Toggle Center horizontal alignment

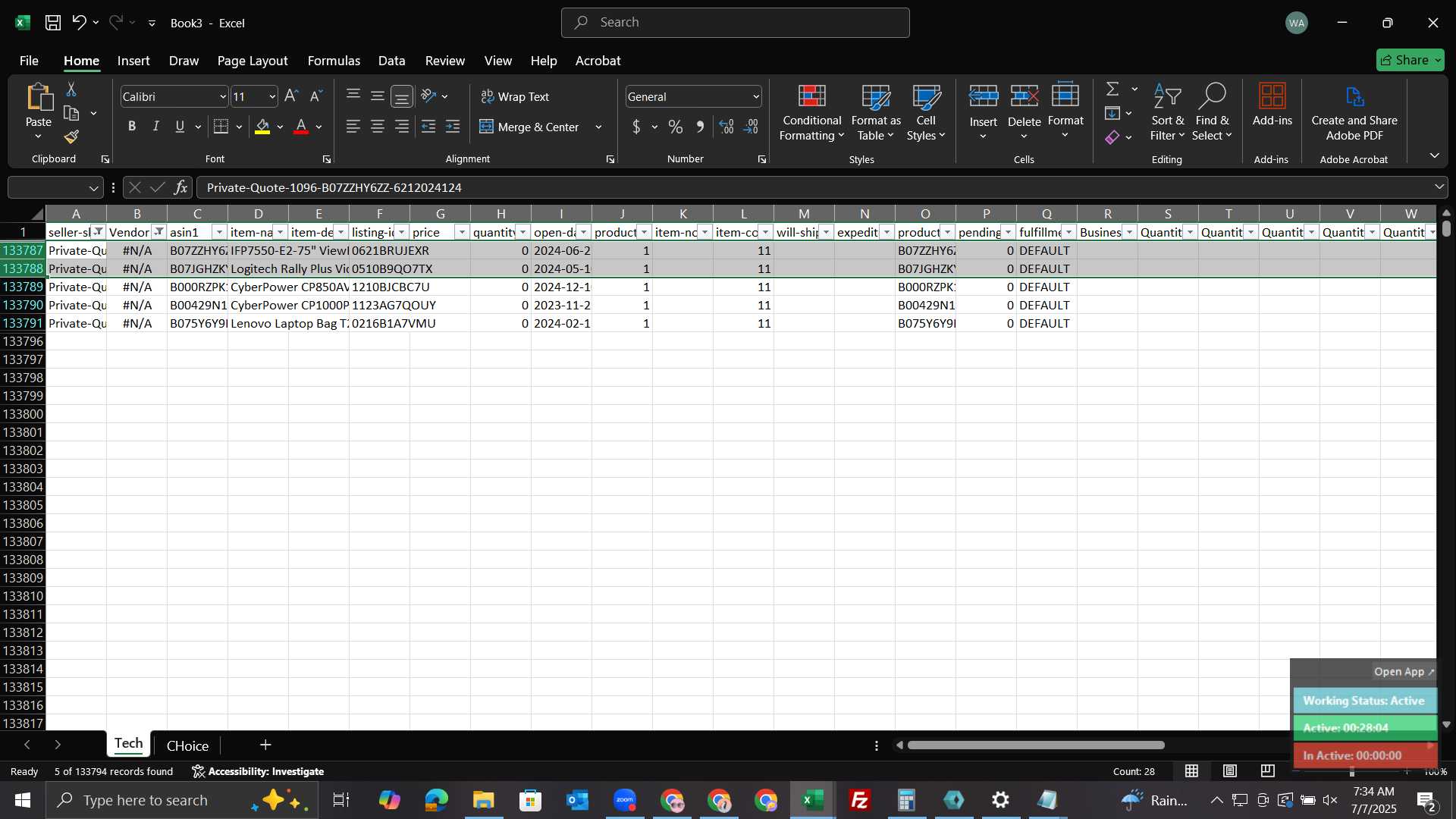377,127
